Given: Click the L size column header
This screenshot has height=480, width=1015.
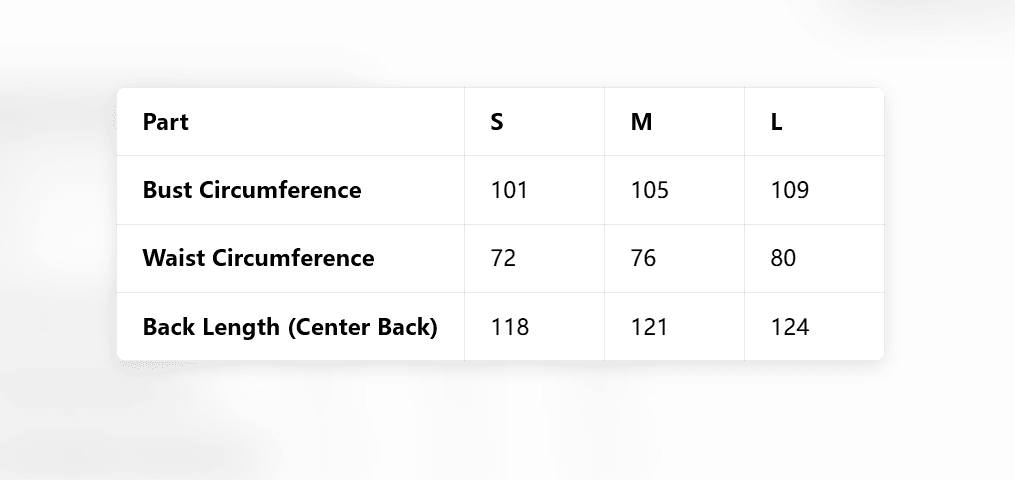Looking at the screenshot, I should click(777, 122).
